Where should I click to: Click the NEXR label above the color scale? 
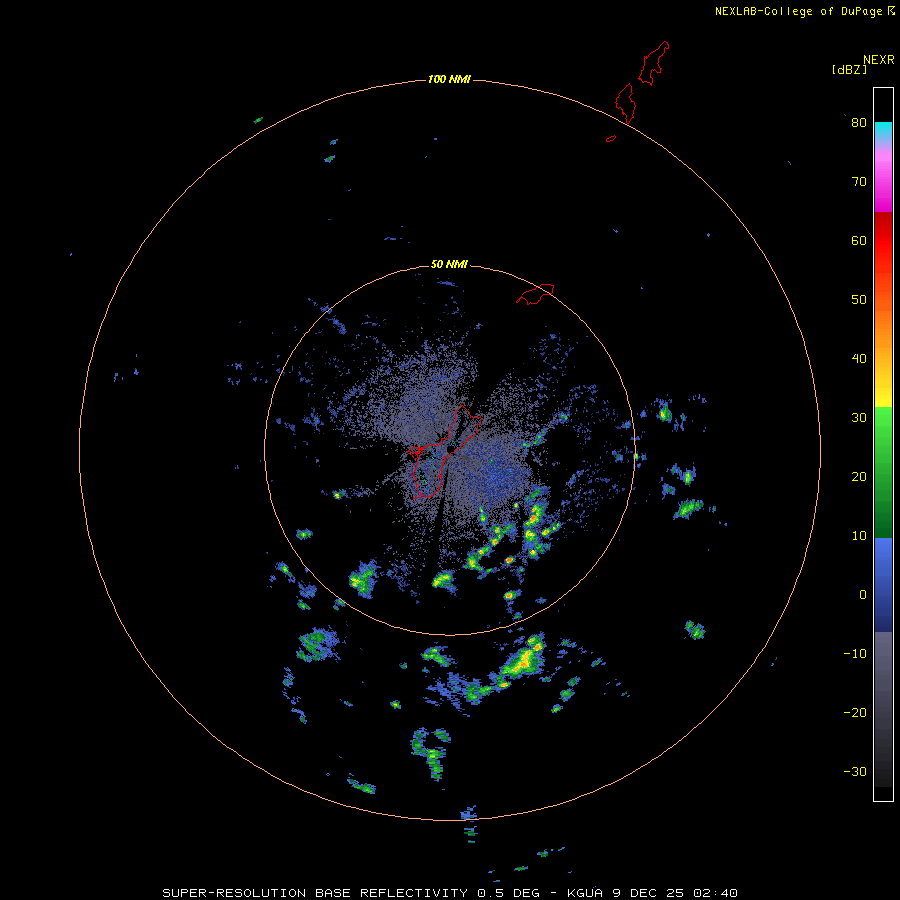coord(878,59)
